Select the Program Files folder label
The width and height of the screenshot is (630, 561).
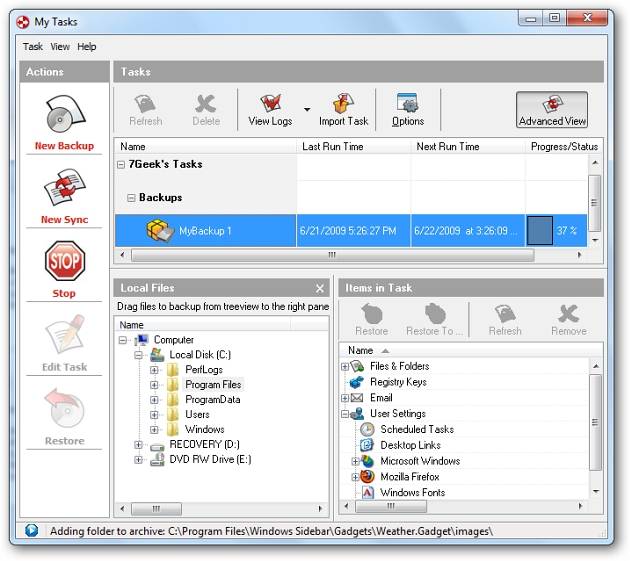[x=213, y=385]
